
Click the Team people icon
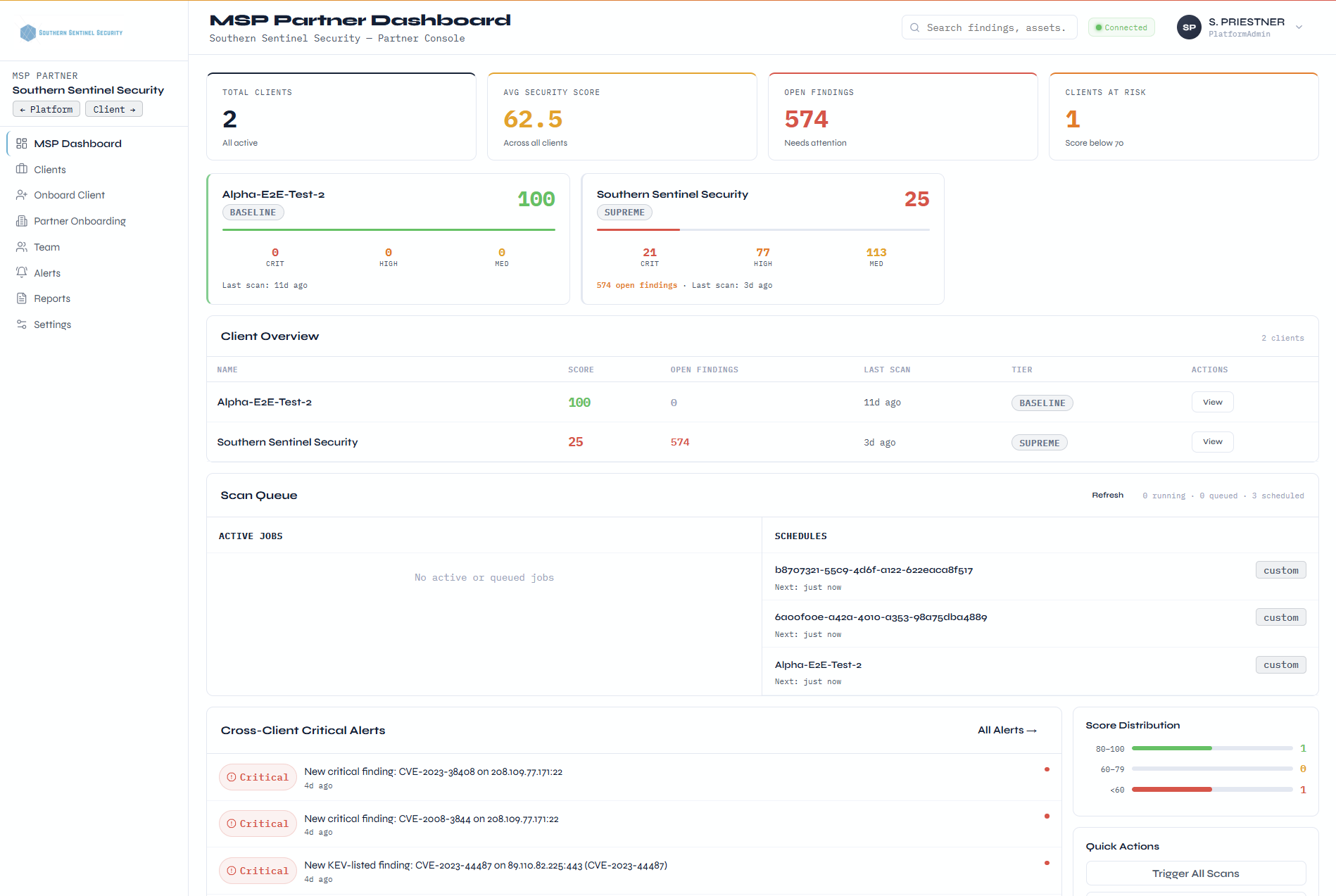(x=22, y=247)
